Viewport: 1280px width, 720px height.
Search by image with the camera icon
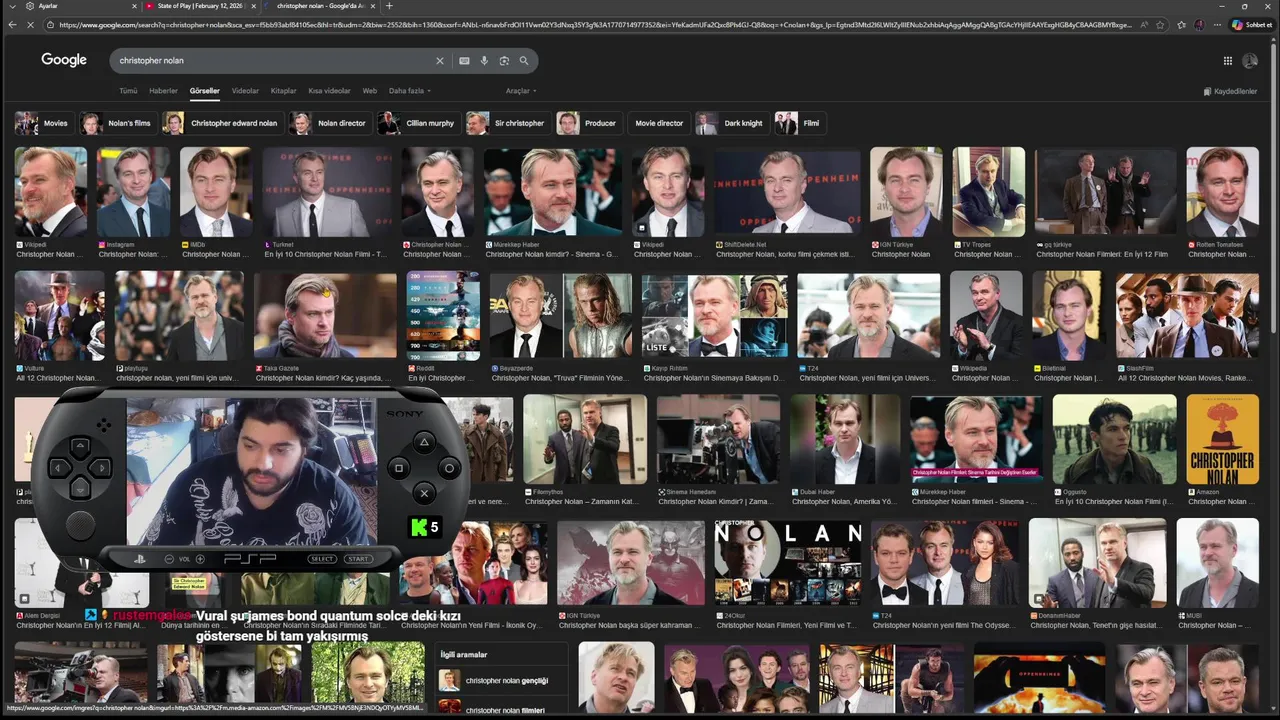point(504,61)
